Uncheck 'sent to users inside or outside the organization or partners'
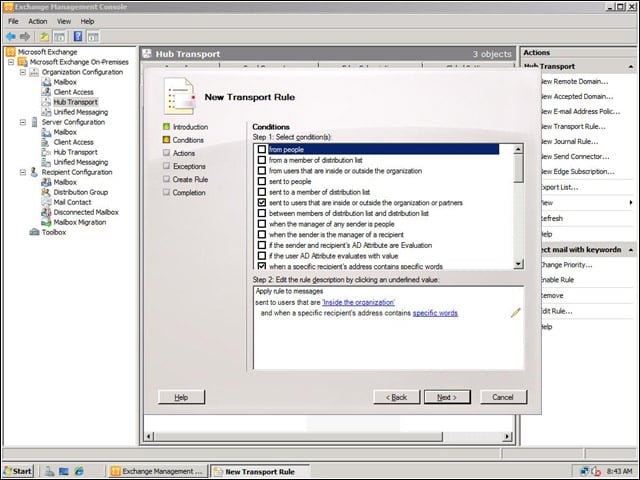The height and width of the screenshot is (480, 640). 262,202
